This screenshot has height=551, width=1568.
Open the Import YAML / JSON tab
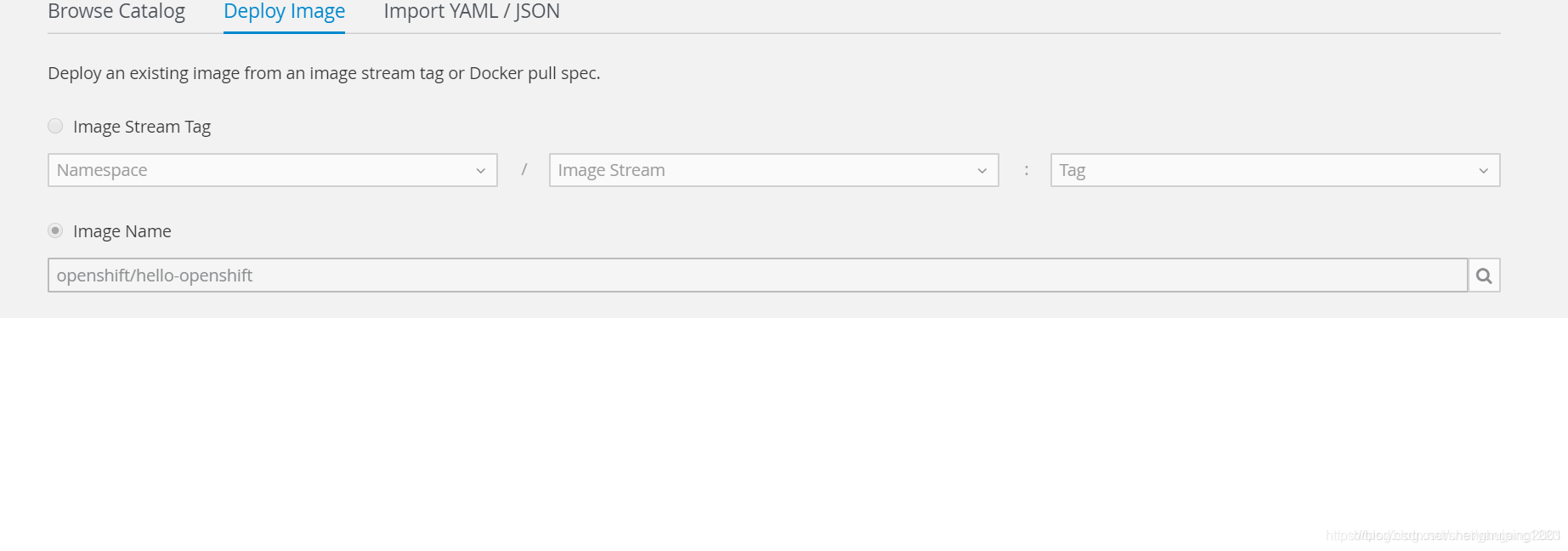pyautogui.click(x=472, y=12)
